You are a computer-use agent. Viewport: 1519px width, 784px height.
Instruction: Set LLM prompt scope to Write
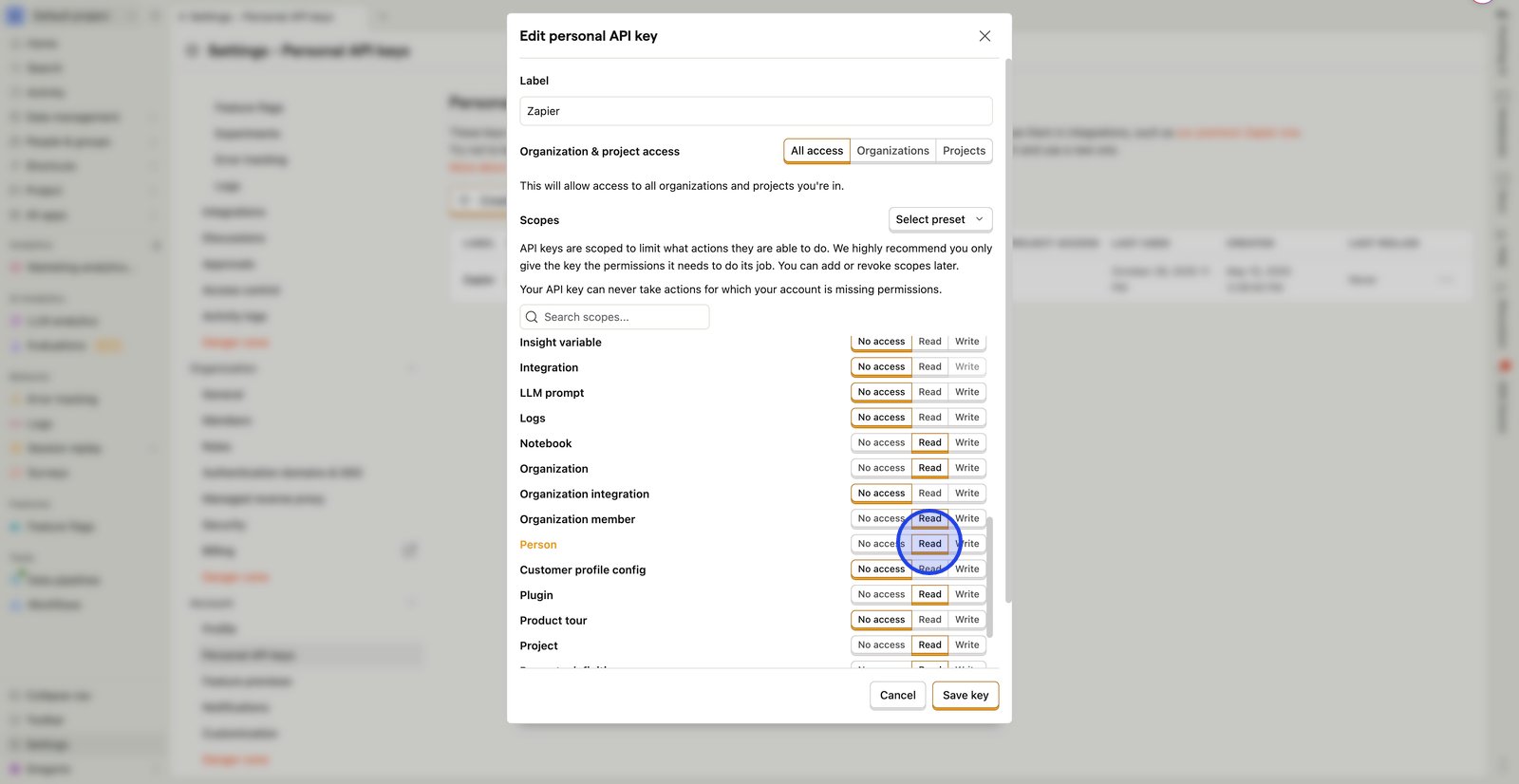point(966,392)
